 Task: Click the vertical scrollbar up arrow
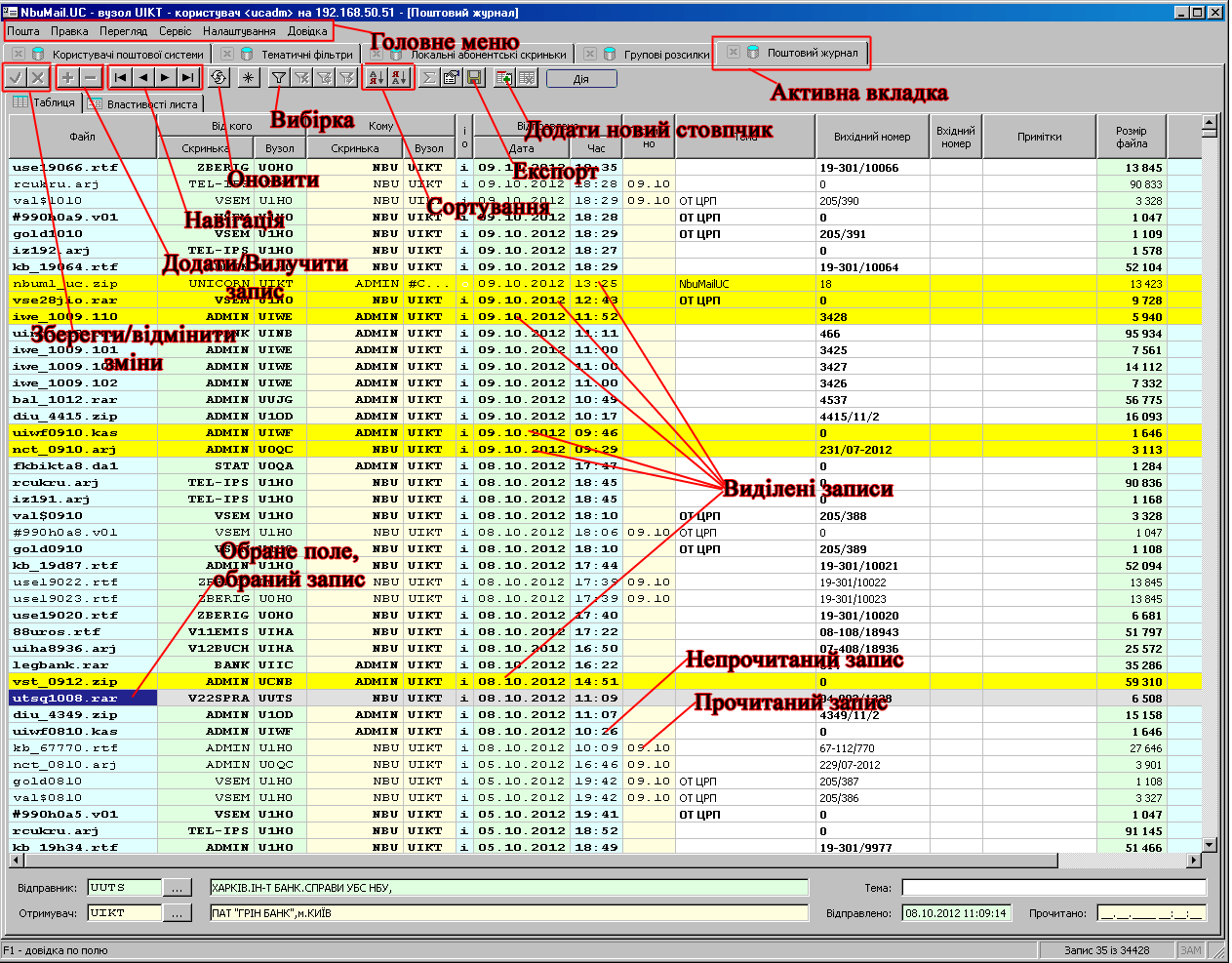pos(1210,123)
